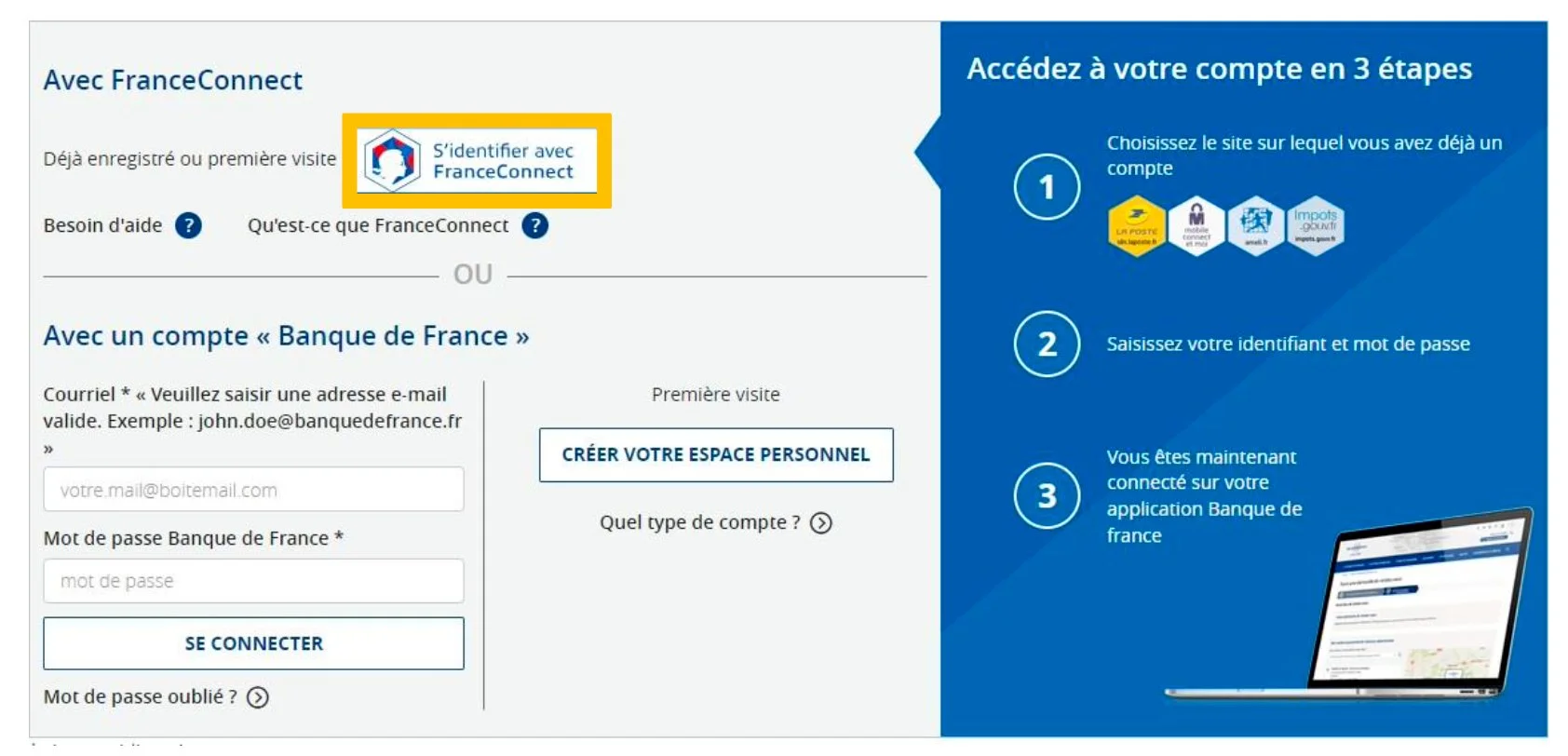Image resolution: width=1568 pixels, height=756 pixels.
Task: Open the 'Besoin d'aide' question mark icon
Action: (187, 225)
